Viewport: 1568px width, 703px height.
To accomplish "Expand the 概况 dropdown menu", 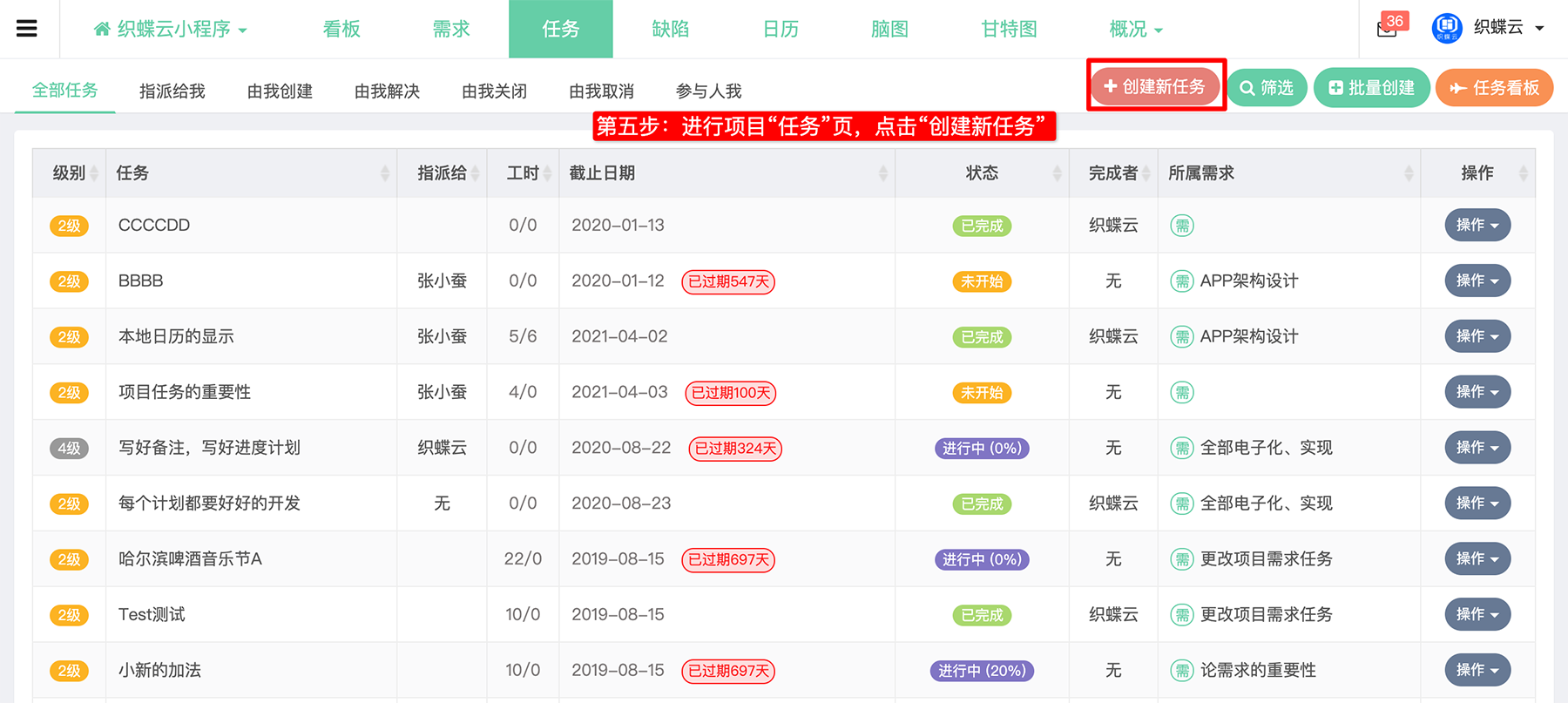I will (x=1136, y=29).
